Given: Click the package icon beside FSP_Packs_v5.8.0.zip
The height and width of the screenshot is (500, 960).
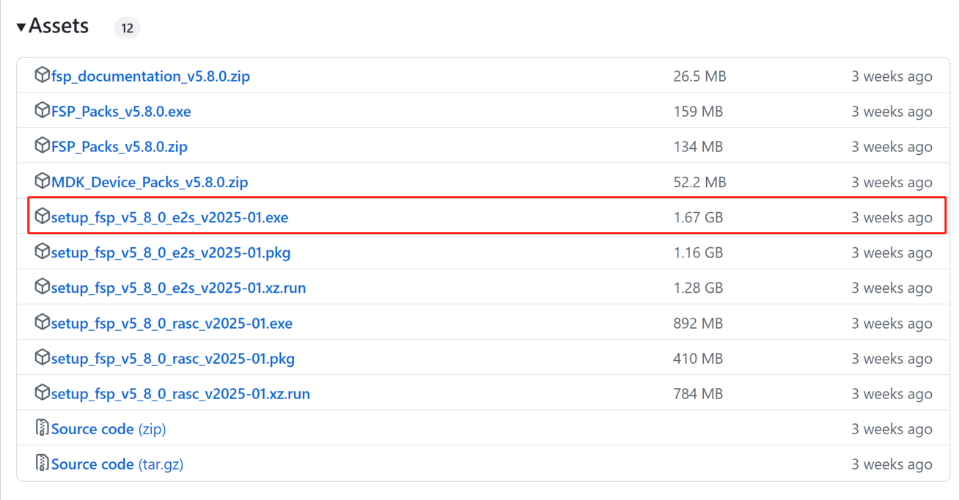Looking at the screenshot, I should pyautogui.click(x=42, y=146).
